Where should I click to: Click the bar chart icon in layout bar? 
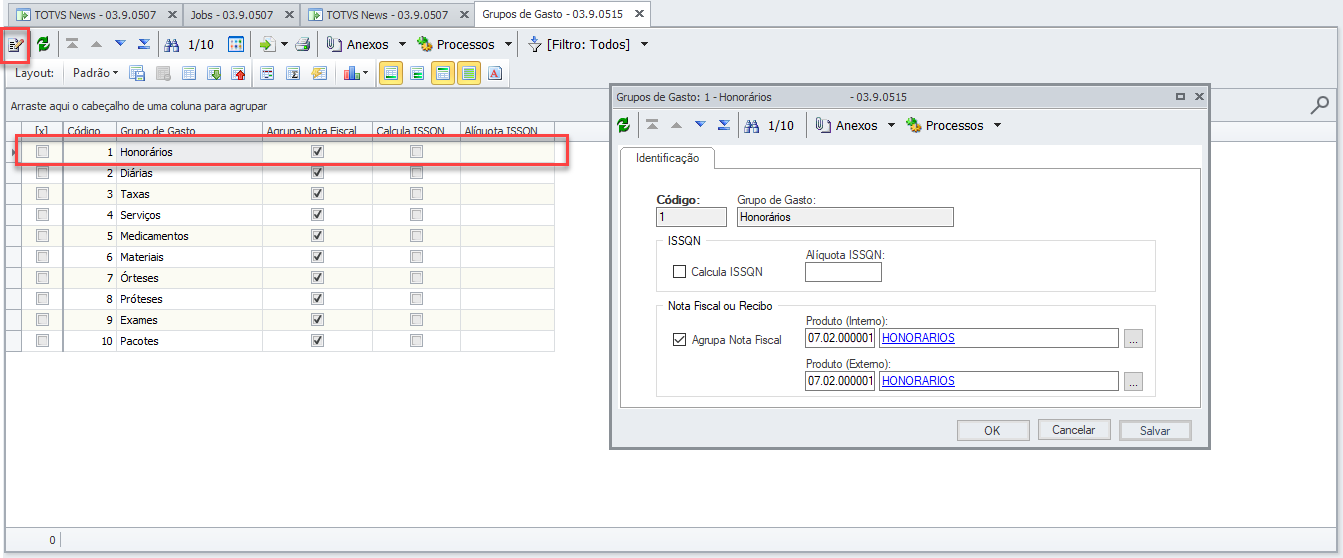pyautogui.click(x=351, y=73)
